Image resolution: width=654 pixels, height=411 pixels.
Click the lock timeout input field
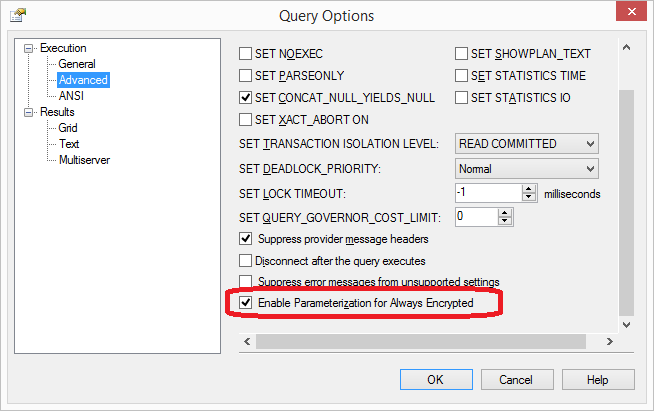(487, 193)
